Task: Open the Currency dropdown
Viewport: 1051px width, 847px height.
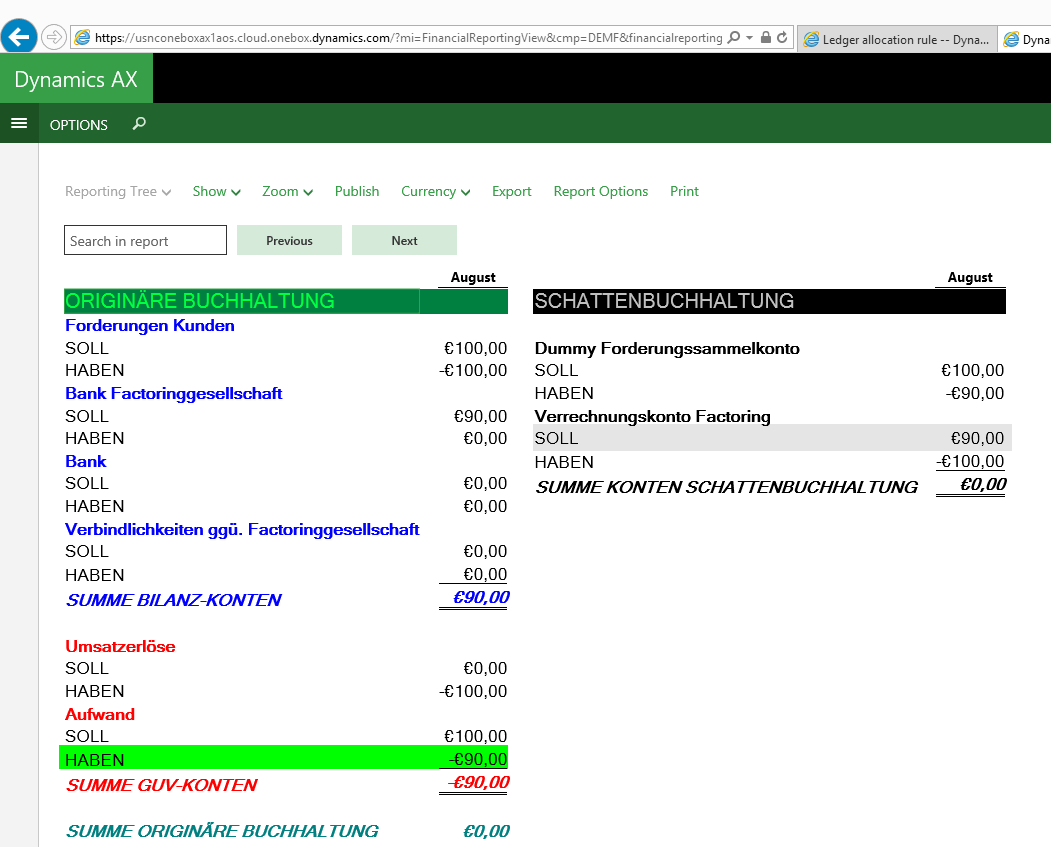Action: click(435, 191)
